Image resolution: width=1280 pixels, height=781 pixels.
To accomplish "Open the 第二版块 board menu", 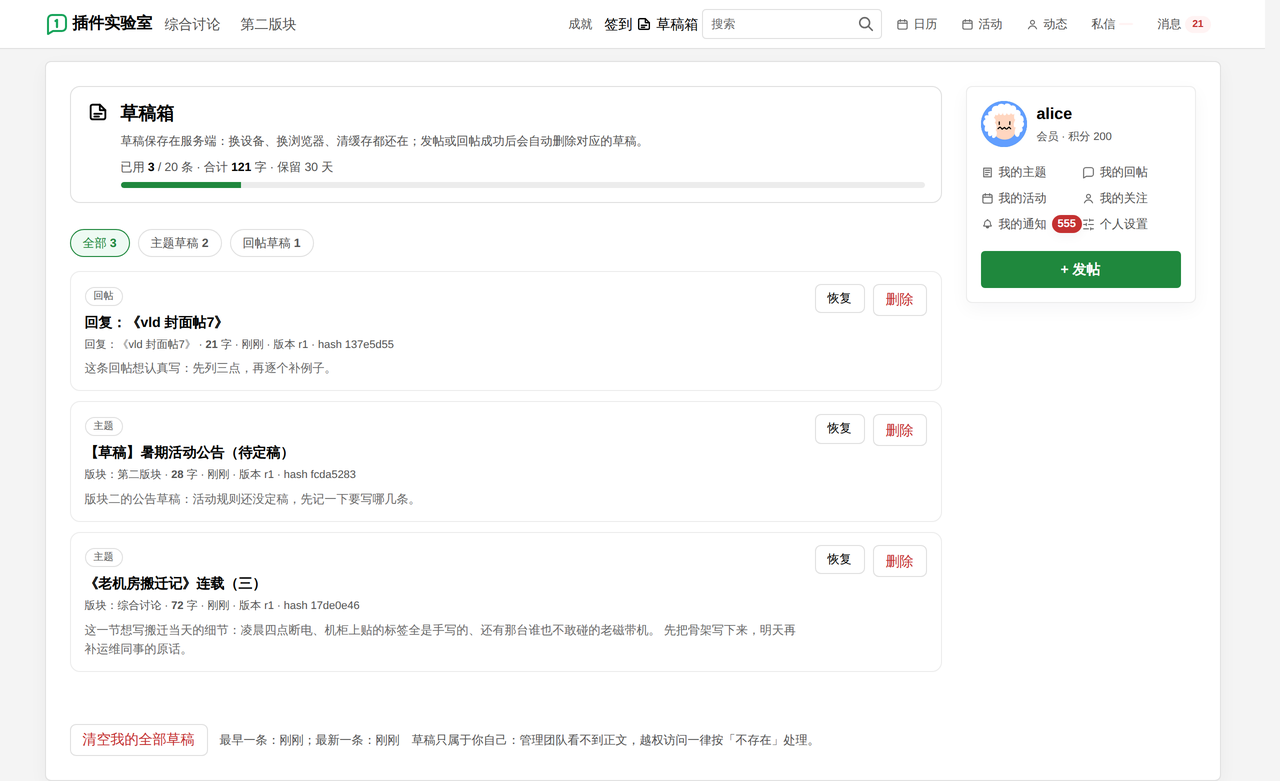I will point(268,24).
